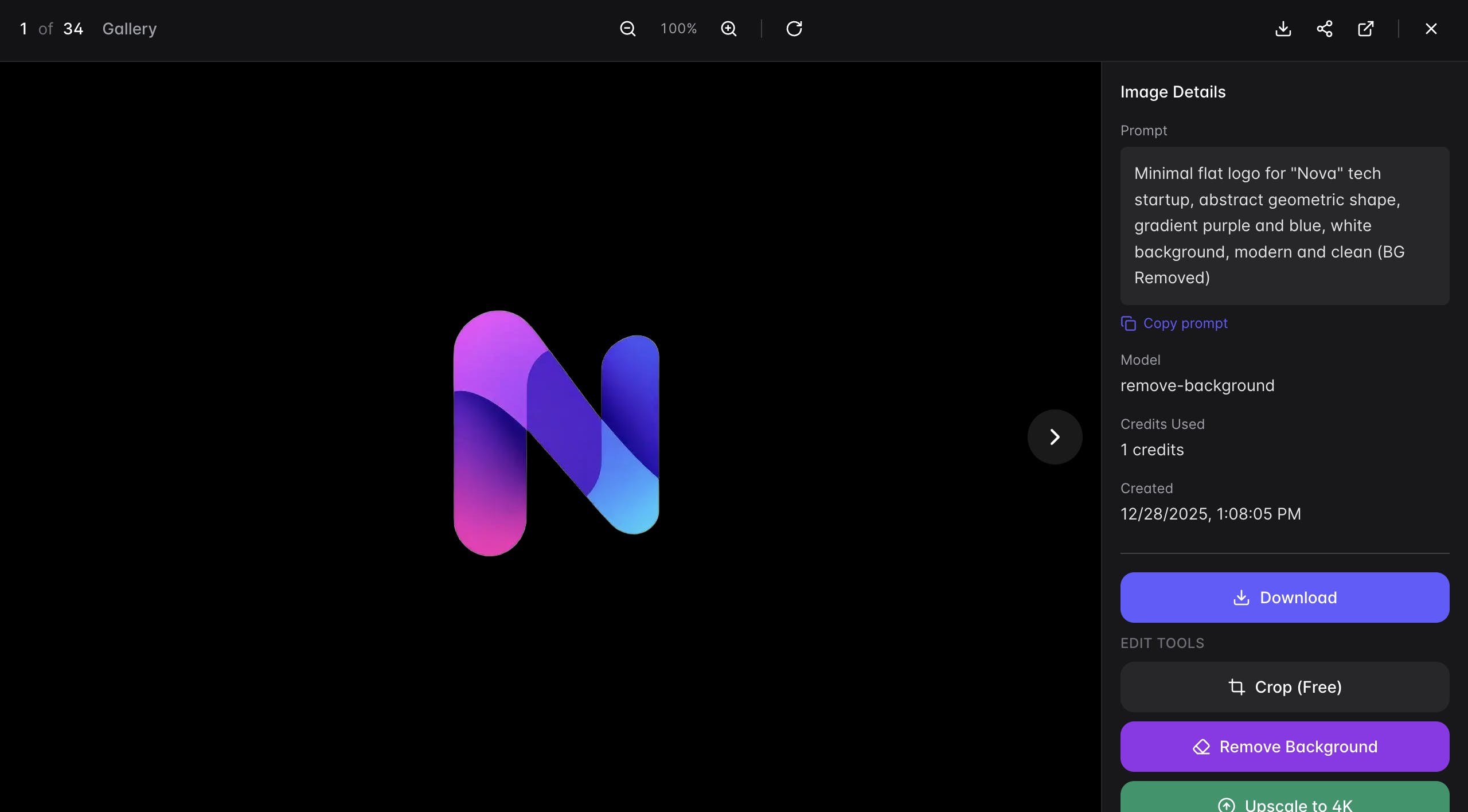
Task: Click the prompt text box
Action: coord(1284,225)
